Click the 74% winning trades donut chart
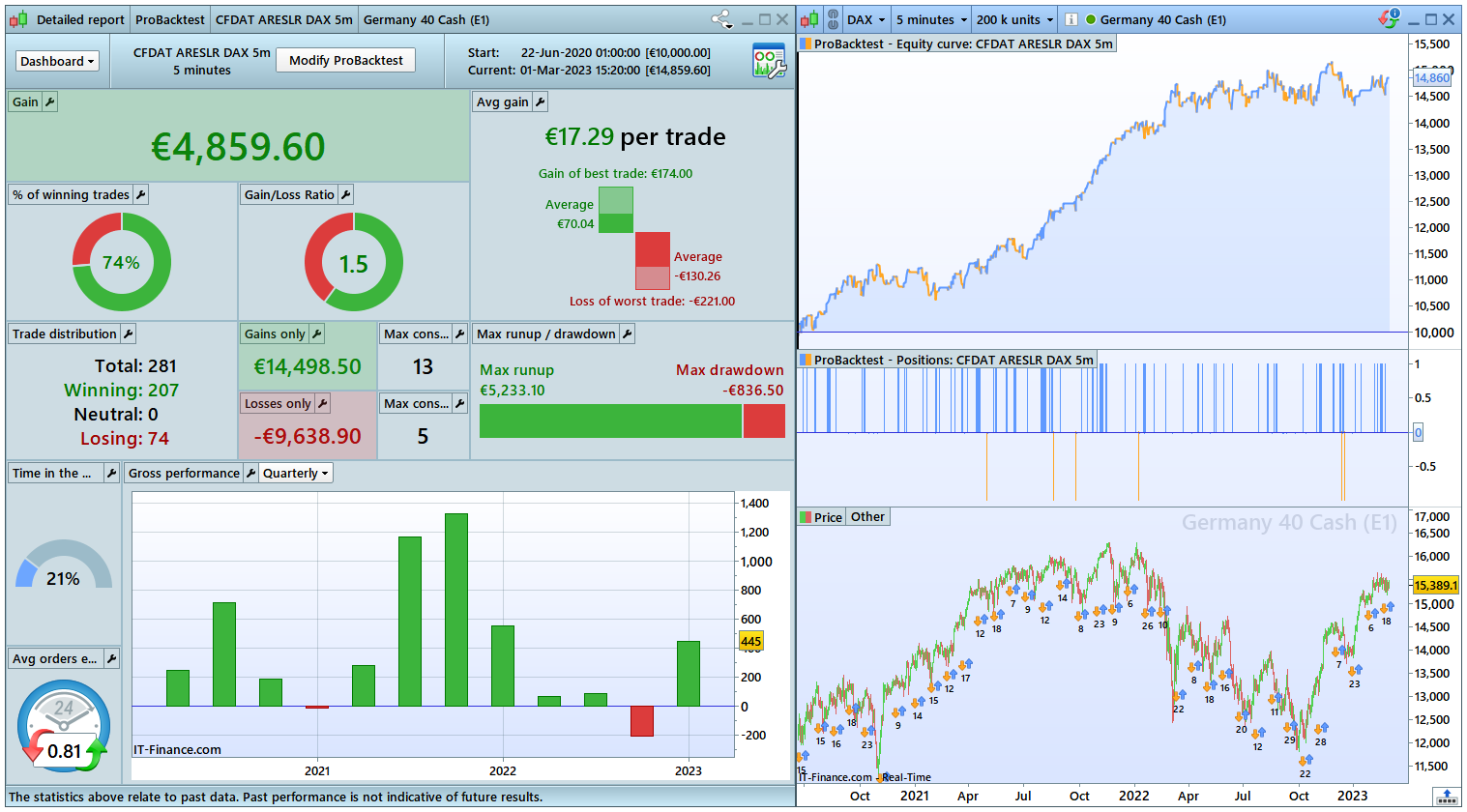 pos(122,262)
